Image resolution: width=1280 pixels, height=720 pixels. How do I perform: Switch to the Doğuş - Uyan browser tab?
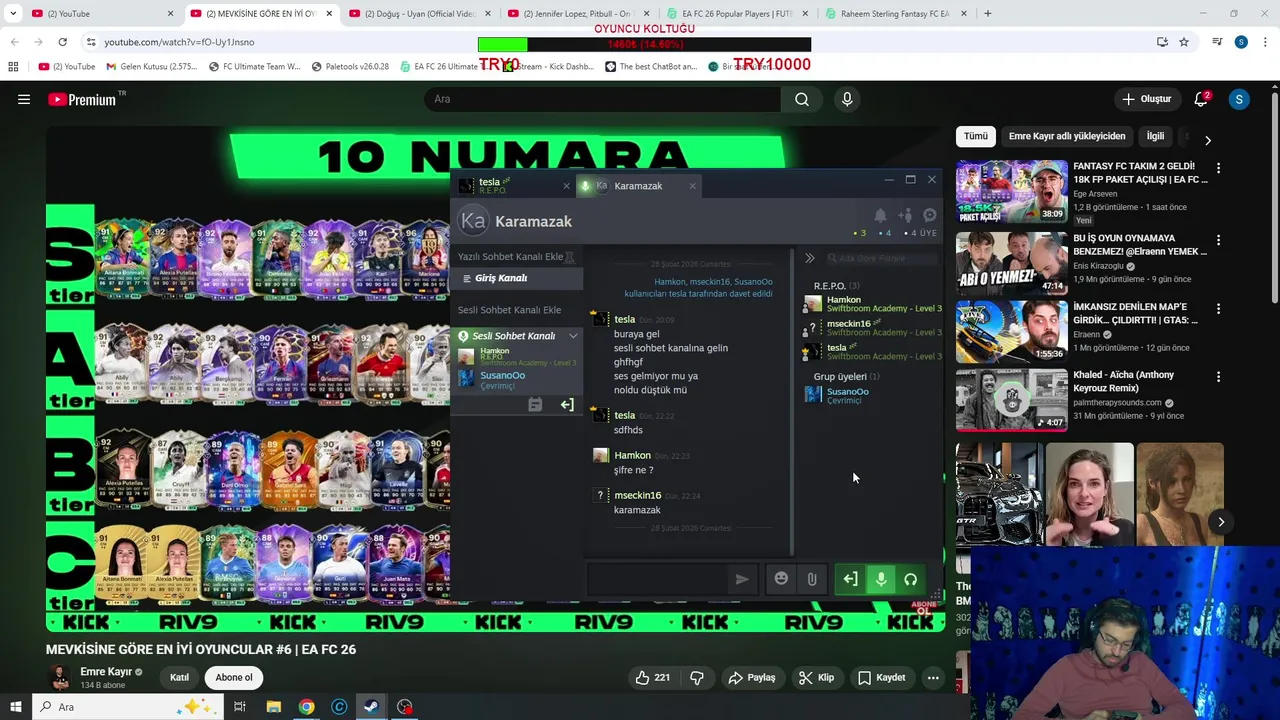click(417, 14)
